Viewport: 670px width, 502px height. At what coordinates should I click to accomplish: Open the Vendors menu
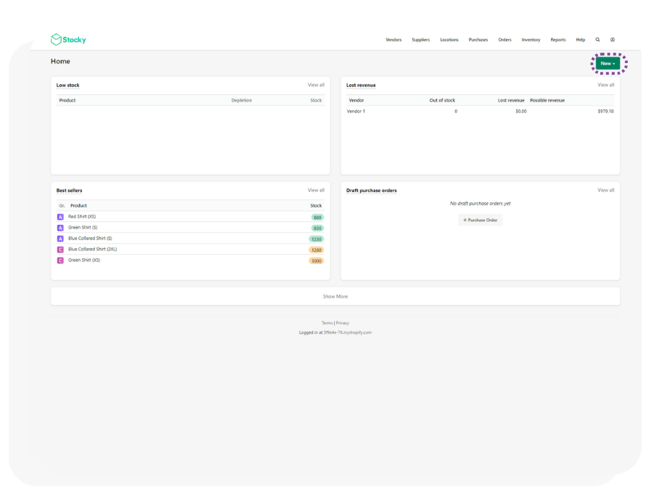coord(393,40)
